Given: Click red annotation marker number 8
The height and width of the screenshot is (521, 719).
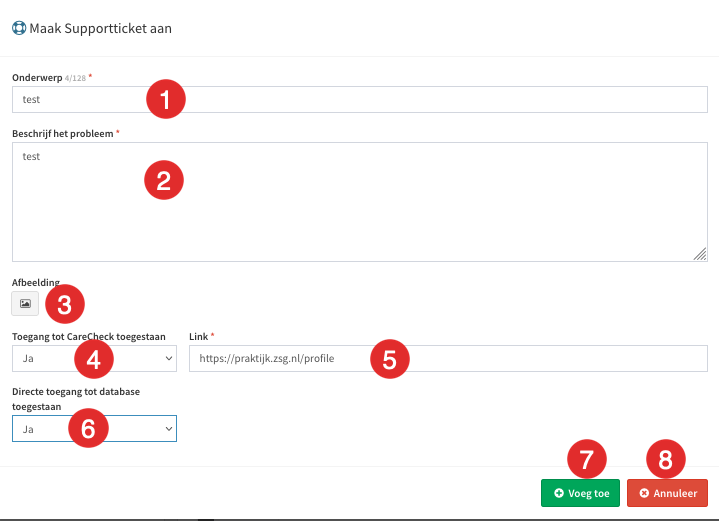Looking at the screenshot, I should (x=666, y=459).
